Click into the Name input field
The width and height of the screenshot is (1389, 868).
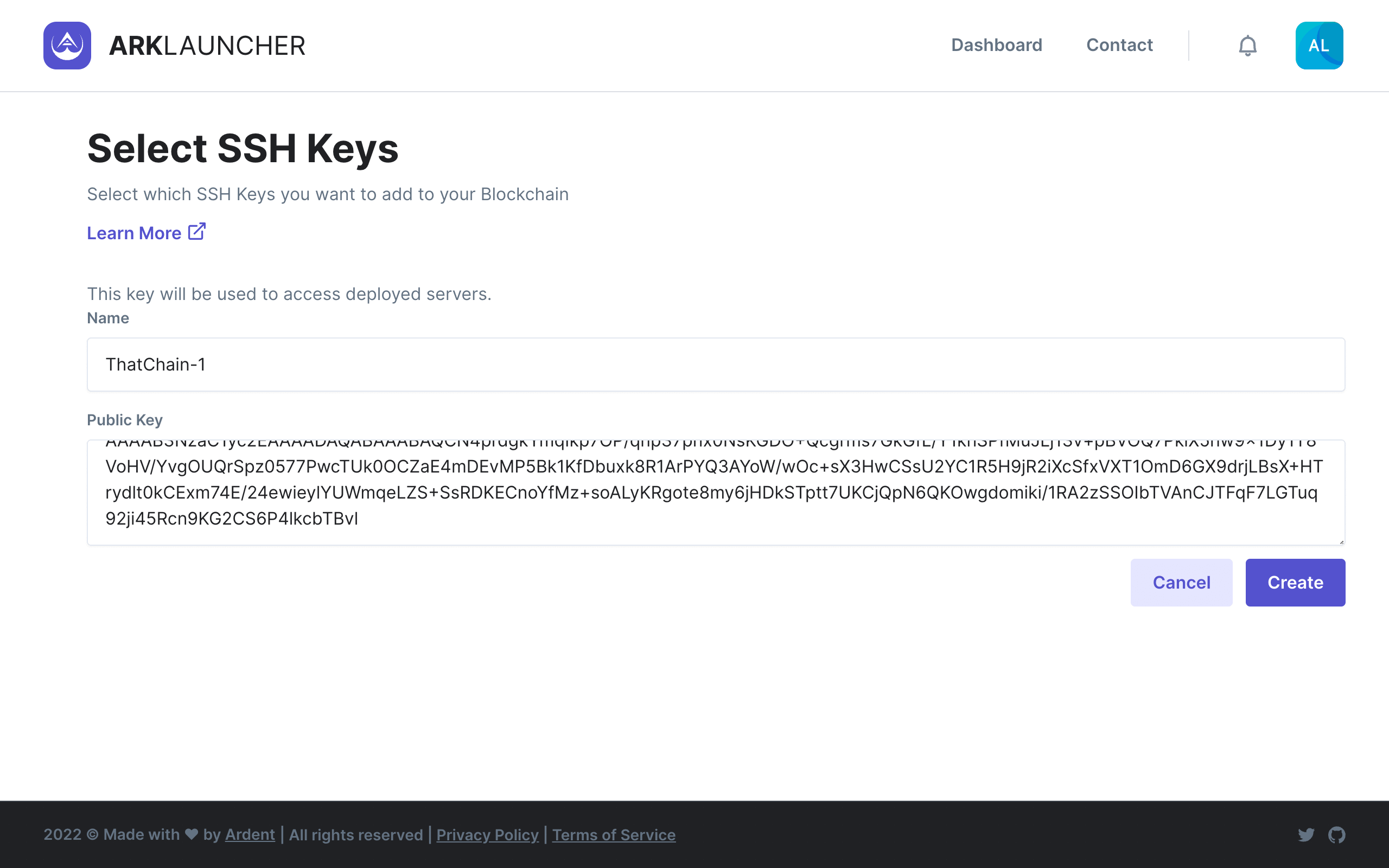(x=716, y=365)
